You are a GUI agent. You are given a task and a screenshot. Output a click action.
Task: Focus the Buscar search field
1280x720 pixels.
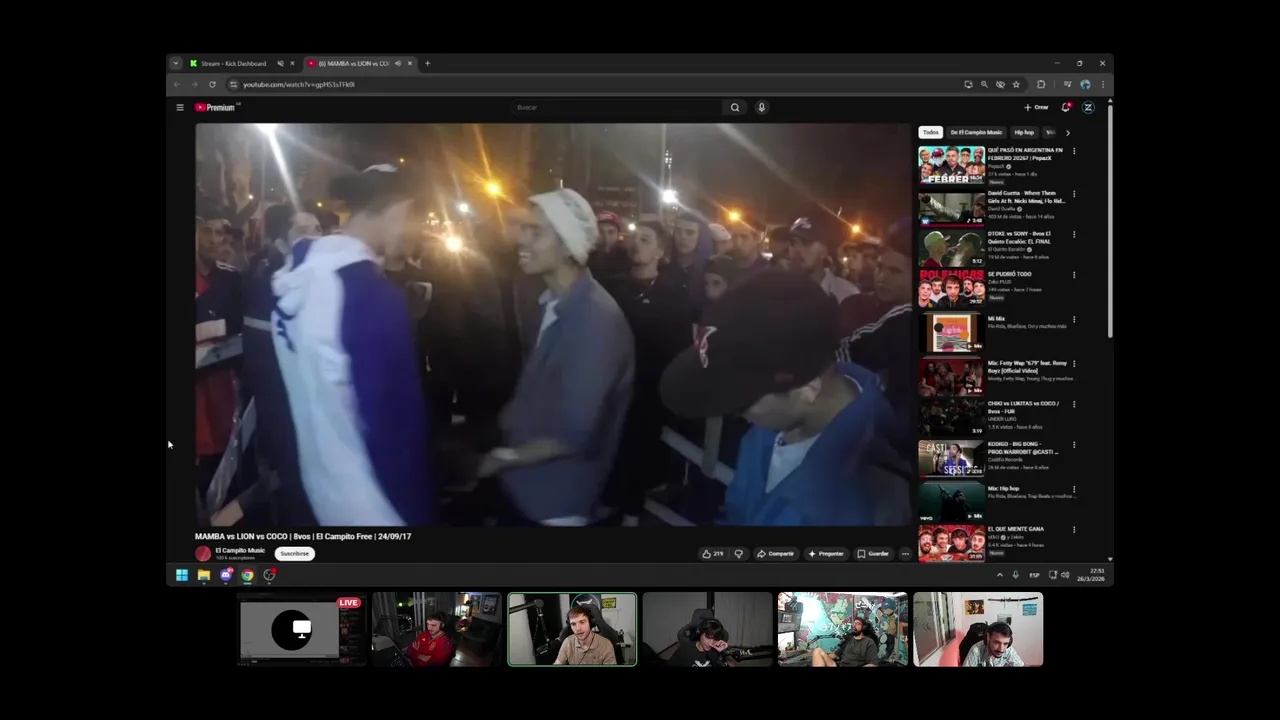coord(617,107)
